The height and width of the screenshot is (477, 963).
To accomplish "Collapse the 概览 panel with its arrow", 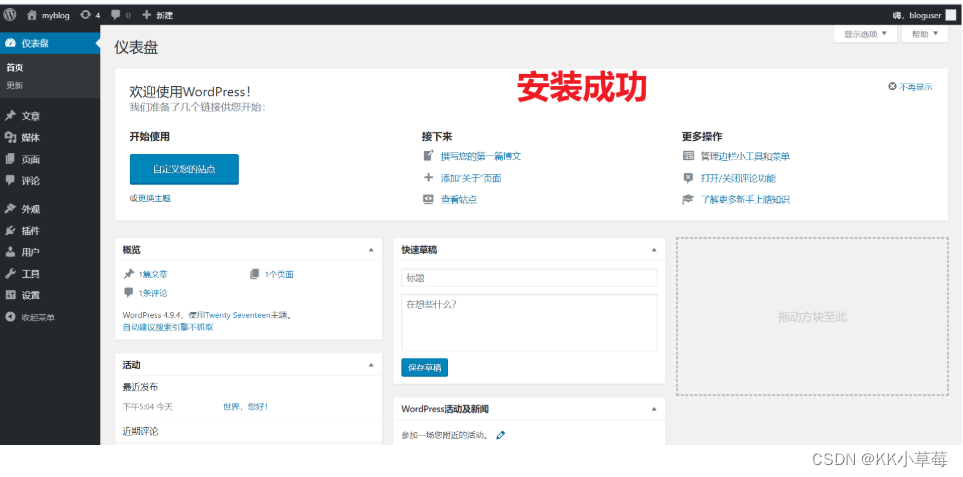I will 371,250.
